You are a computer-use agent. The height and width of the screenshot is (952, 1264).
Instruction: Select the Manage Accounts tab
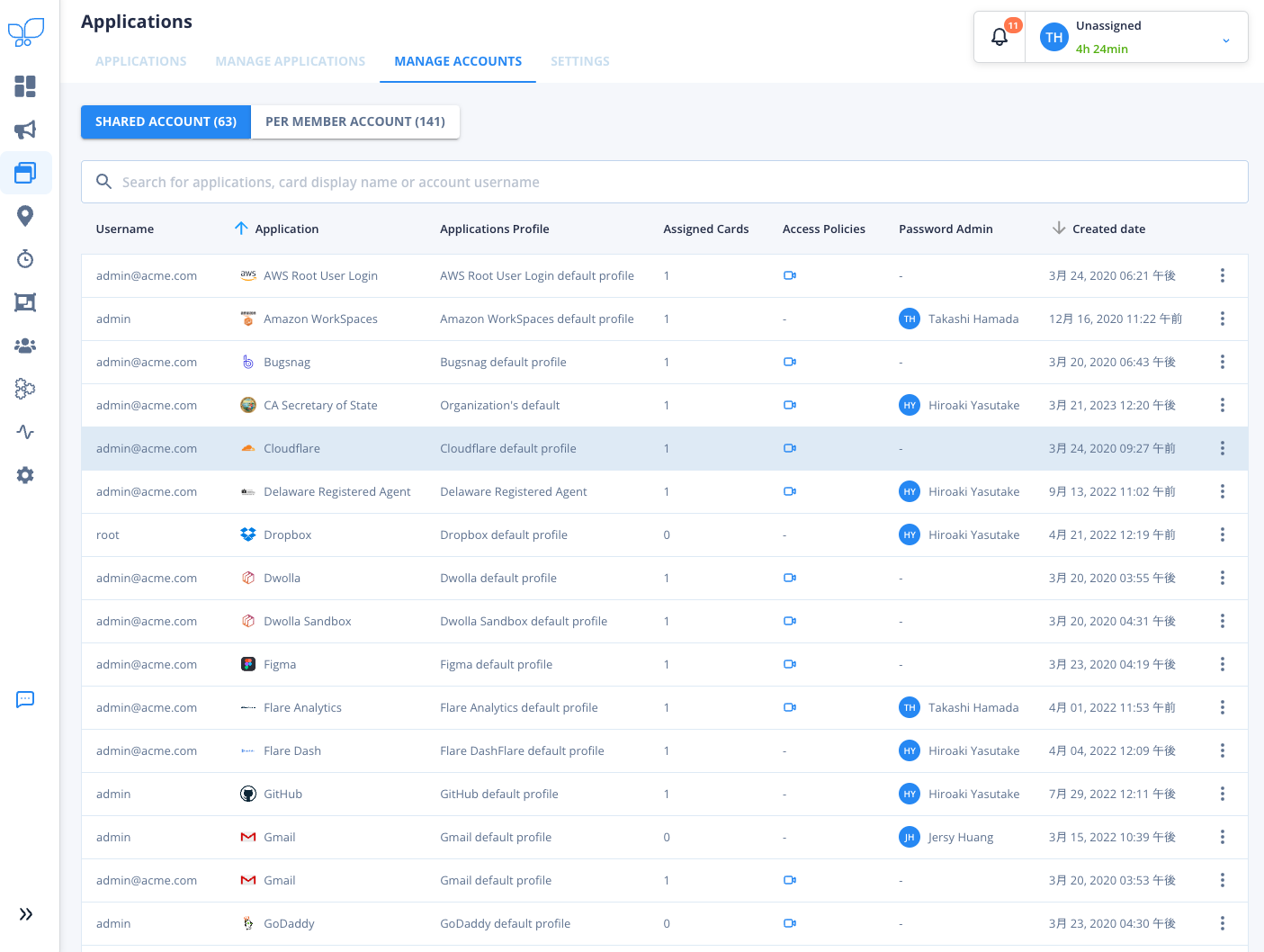pyautogui.click(x=458, y=61)
